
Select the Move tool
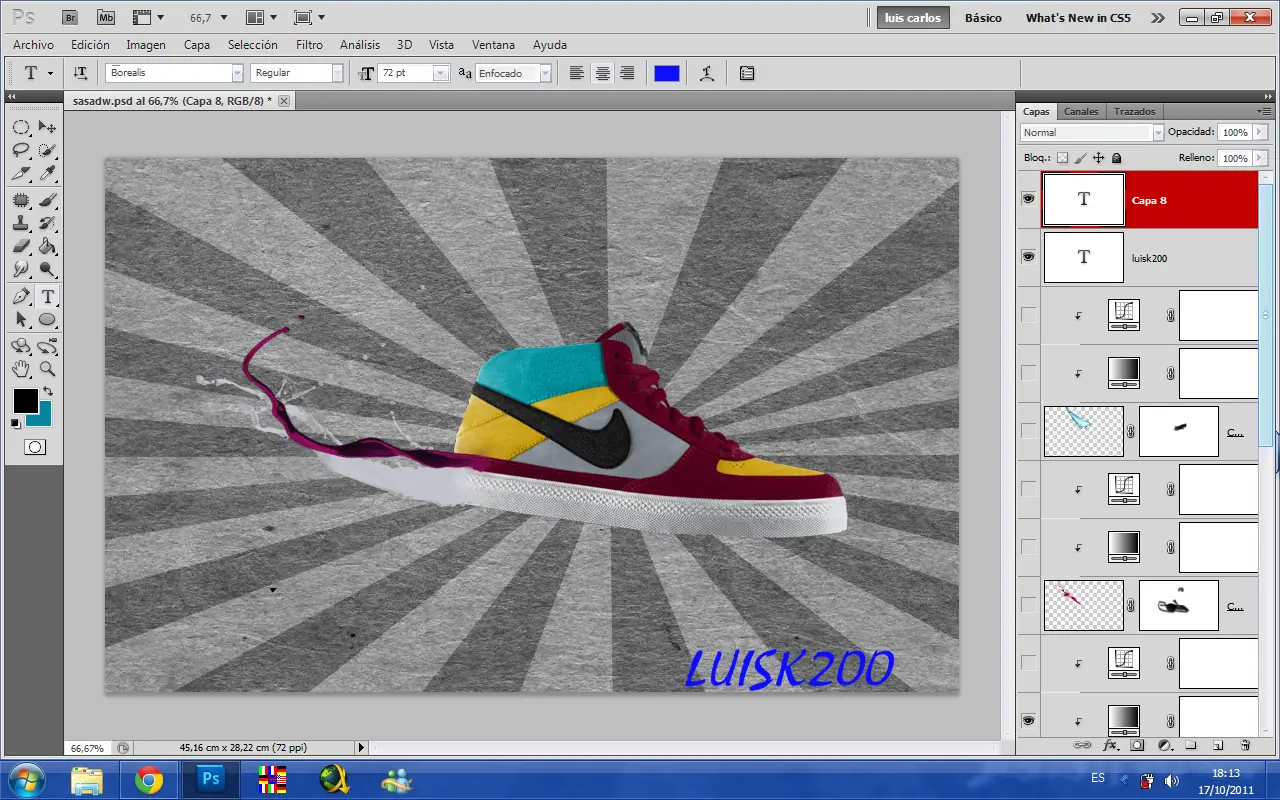click(x=47, y=127)
